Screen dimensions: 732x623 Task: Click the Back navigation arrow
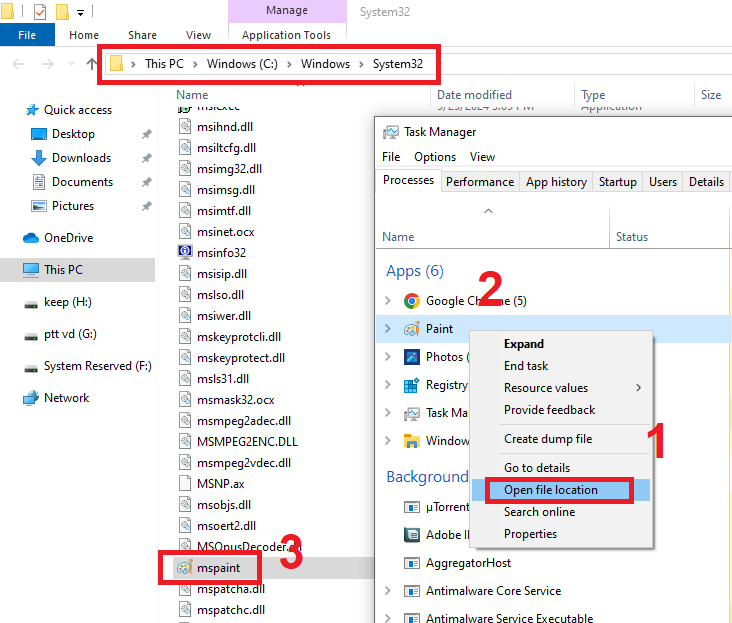pos(18,63)
